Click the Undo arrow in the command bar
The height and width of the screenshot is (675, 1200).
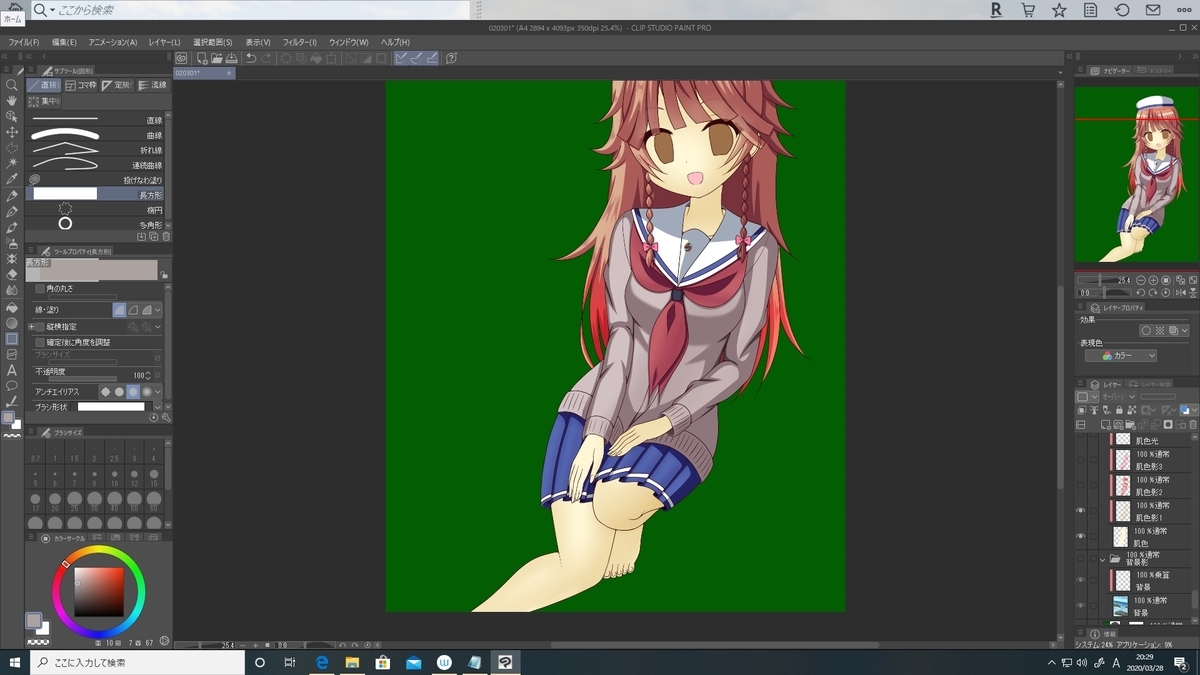pos(251,58)
